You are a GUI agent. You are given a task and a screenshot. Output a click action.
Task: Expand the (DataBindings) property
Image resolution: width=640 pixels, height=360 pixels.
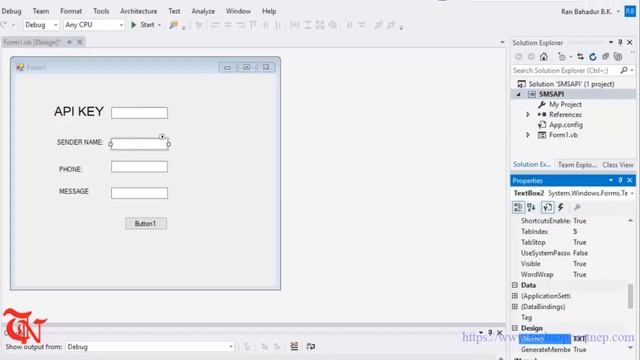point(515,307)
